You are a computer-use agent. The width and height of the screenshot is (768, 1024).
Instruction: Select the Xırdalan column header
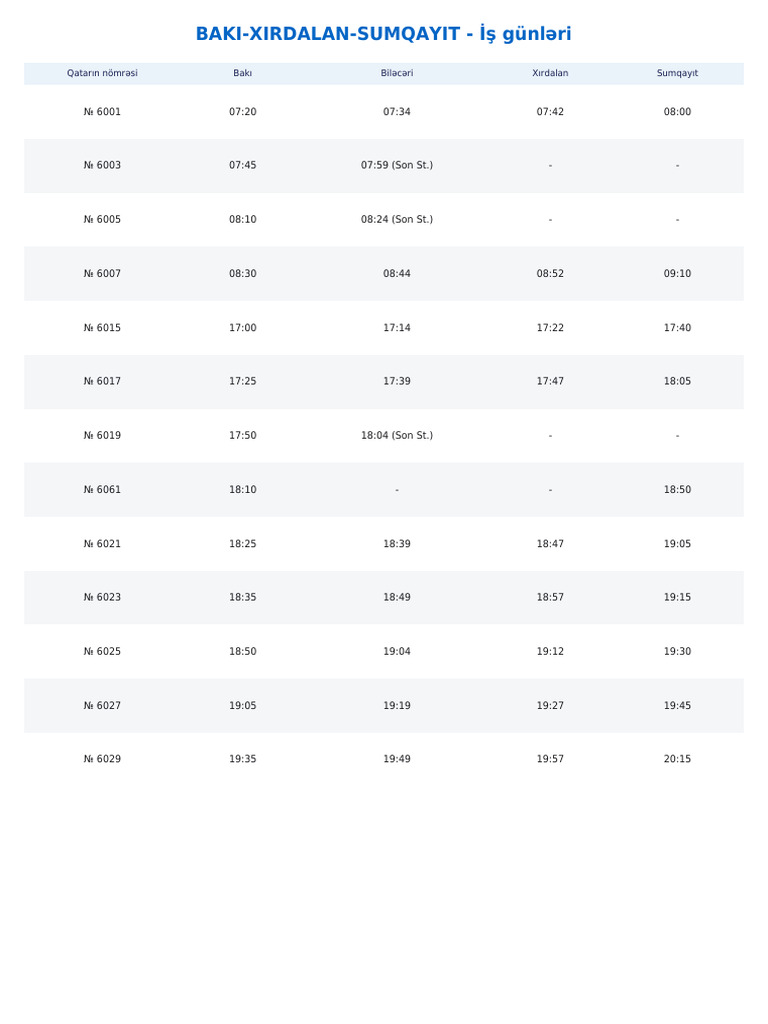click(550, 73)
